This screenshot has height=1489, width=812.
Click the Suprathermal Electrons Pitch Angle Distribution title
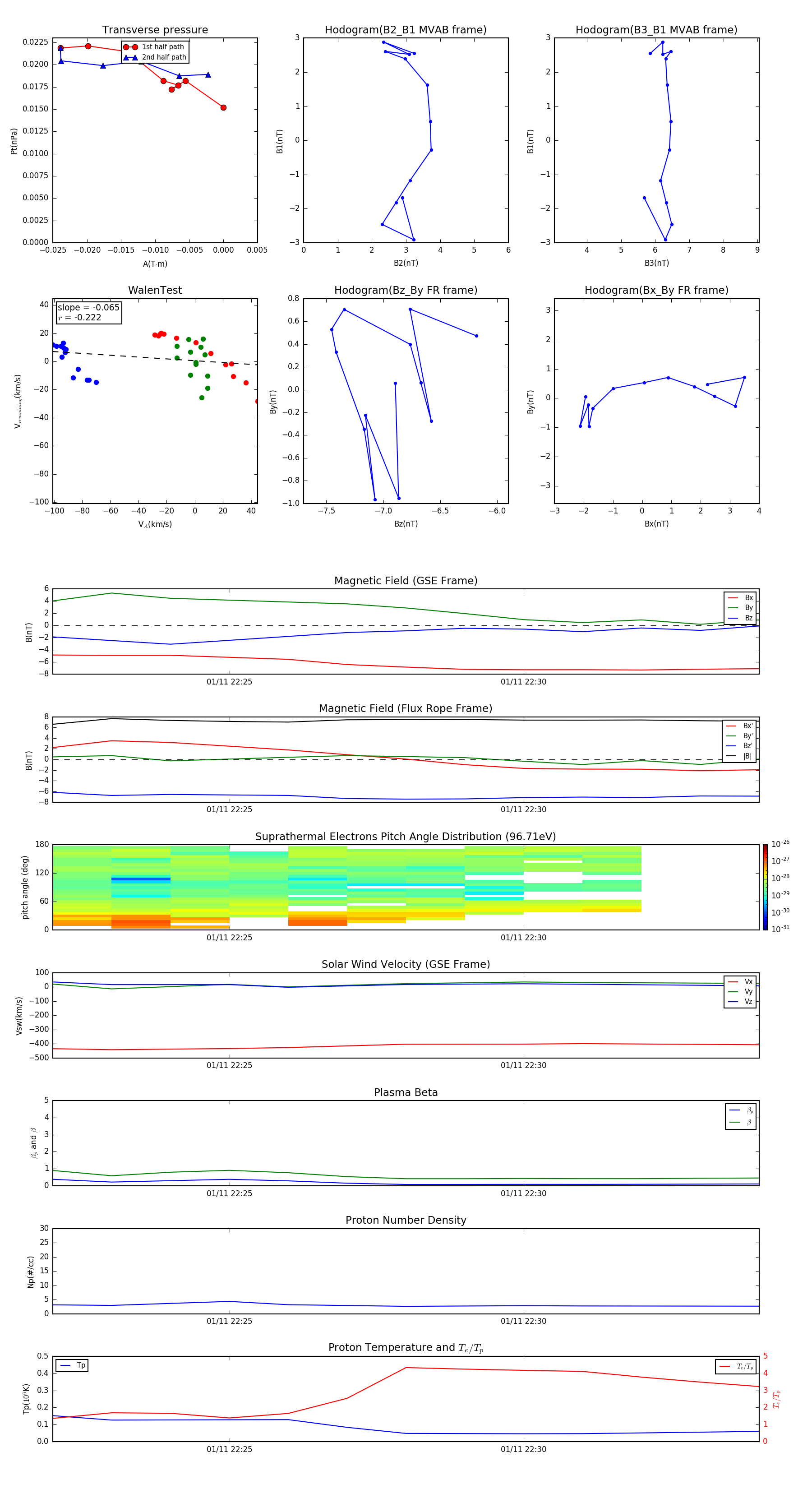406,837
